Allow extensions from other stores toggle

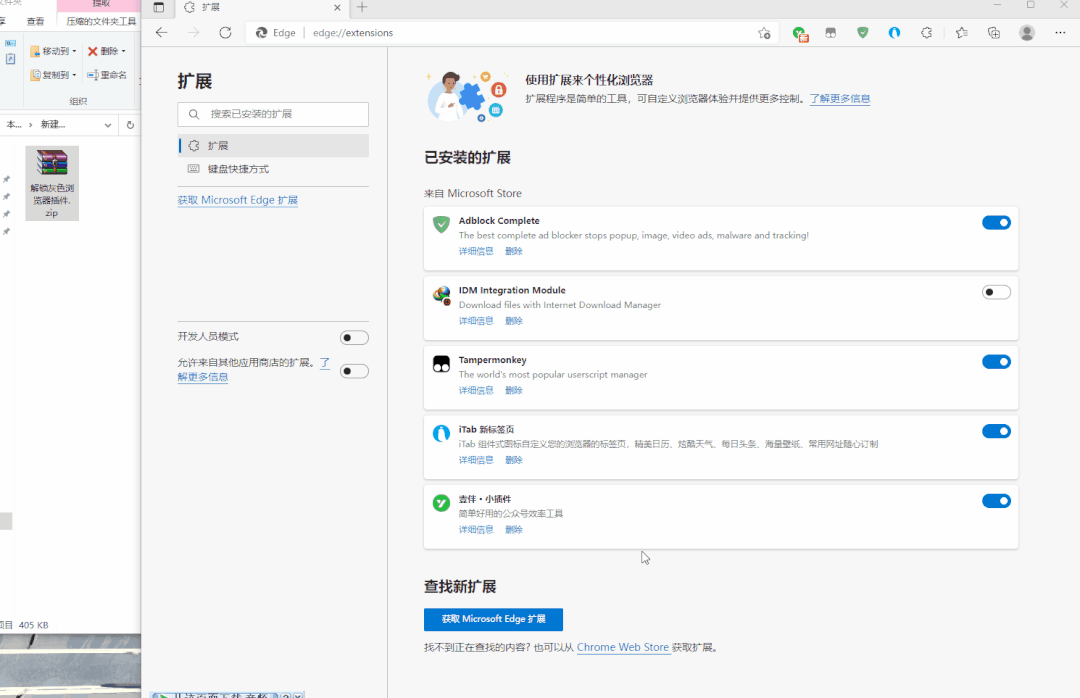[354, 371]
